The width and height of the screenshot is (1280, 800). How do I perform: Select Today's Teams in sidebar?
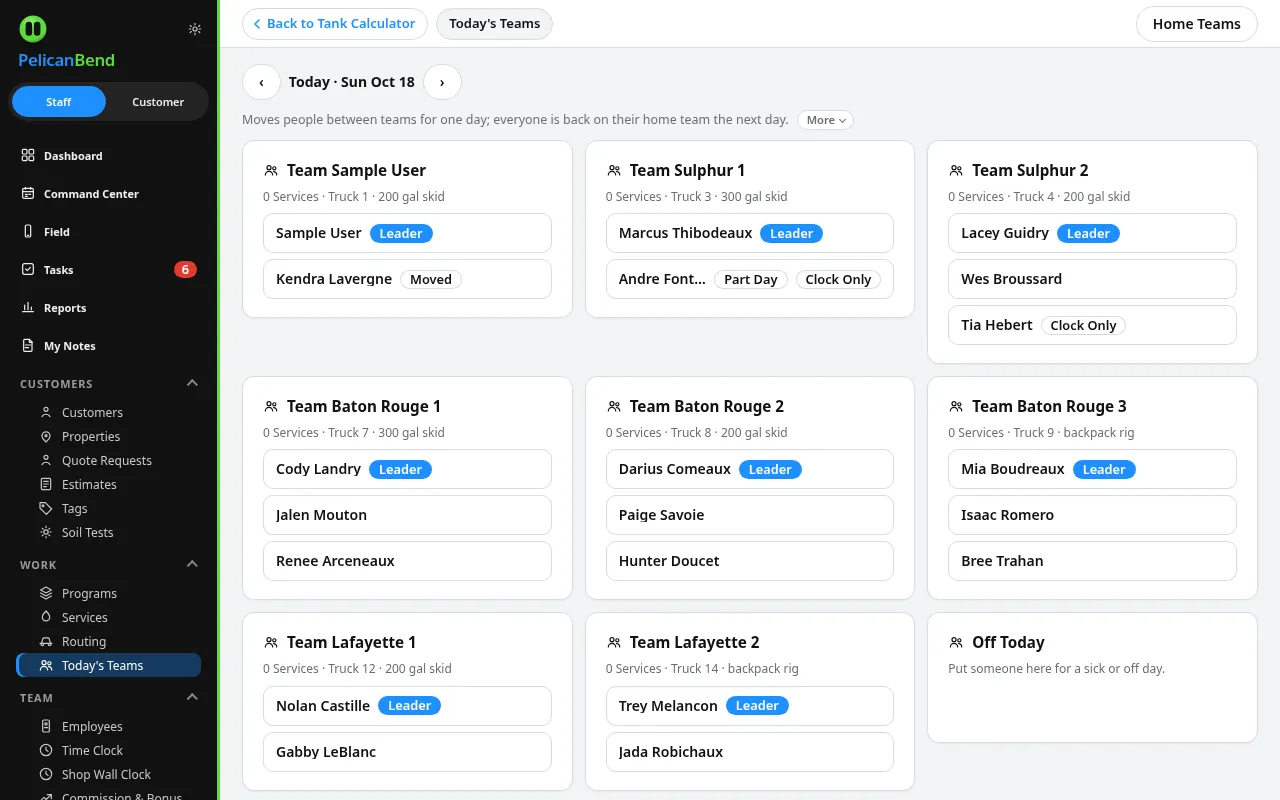pyautogui.click(x=109, y=665)
